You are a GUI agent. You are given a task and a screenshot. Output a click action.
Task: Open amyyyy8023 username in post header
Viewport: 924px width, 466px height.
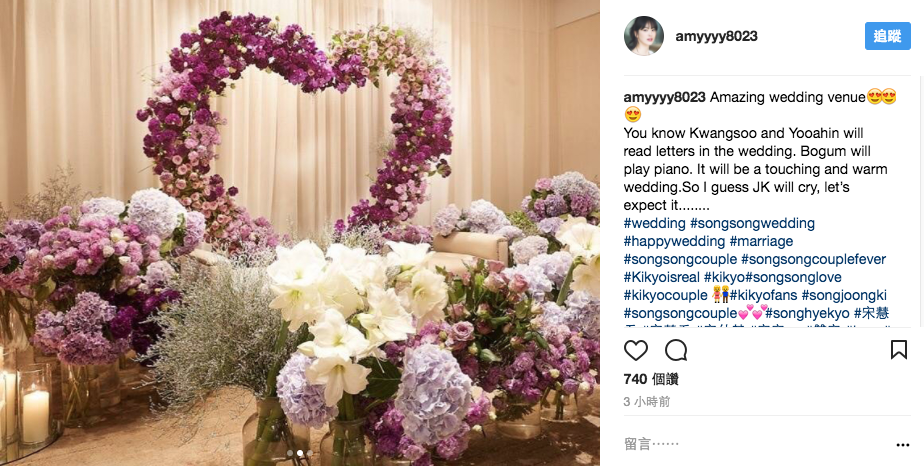716,37
